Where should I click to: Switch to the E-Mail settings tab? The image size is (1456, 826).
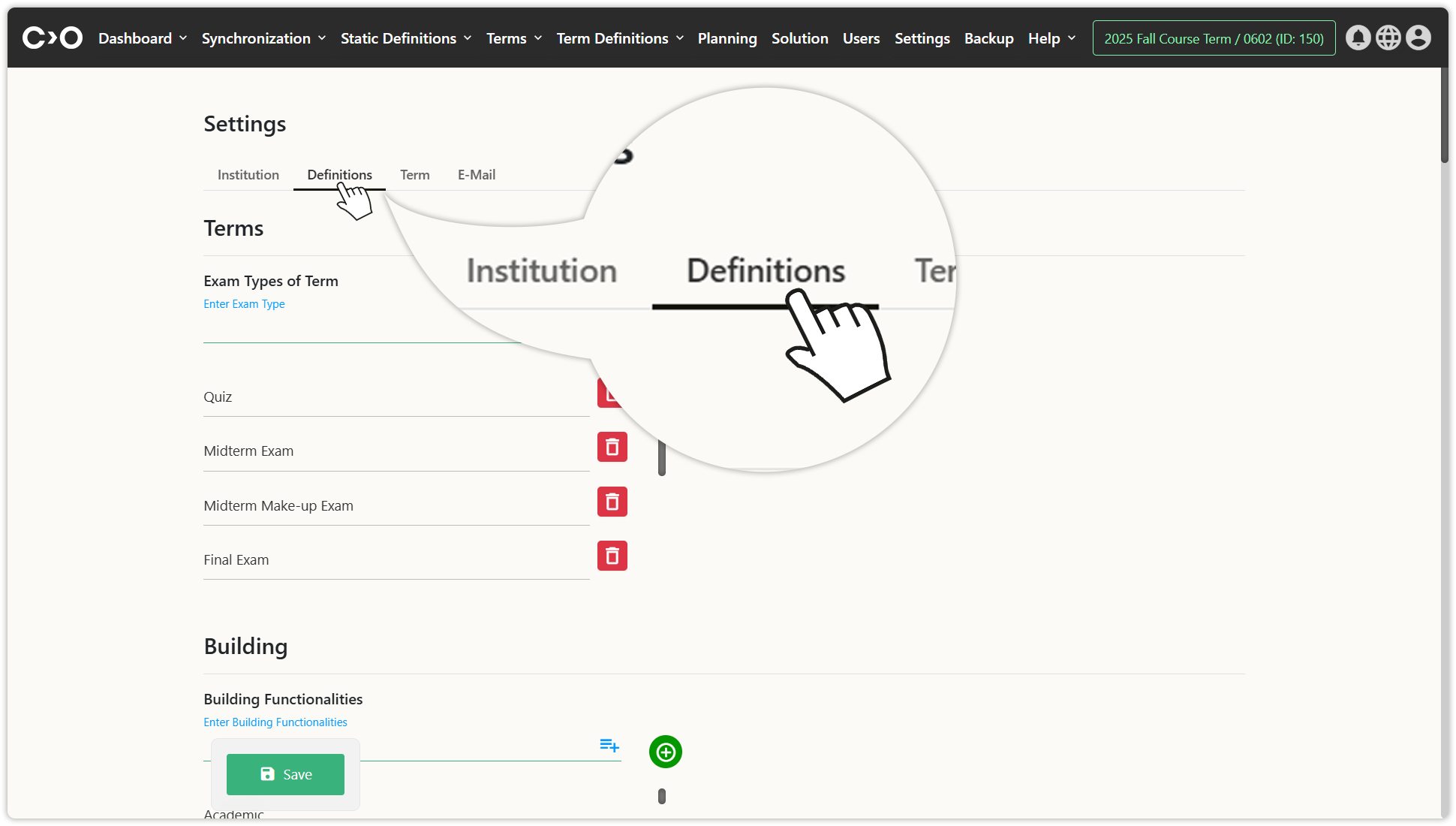coord(477,175)
